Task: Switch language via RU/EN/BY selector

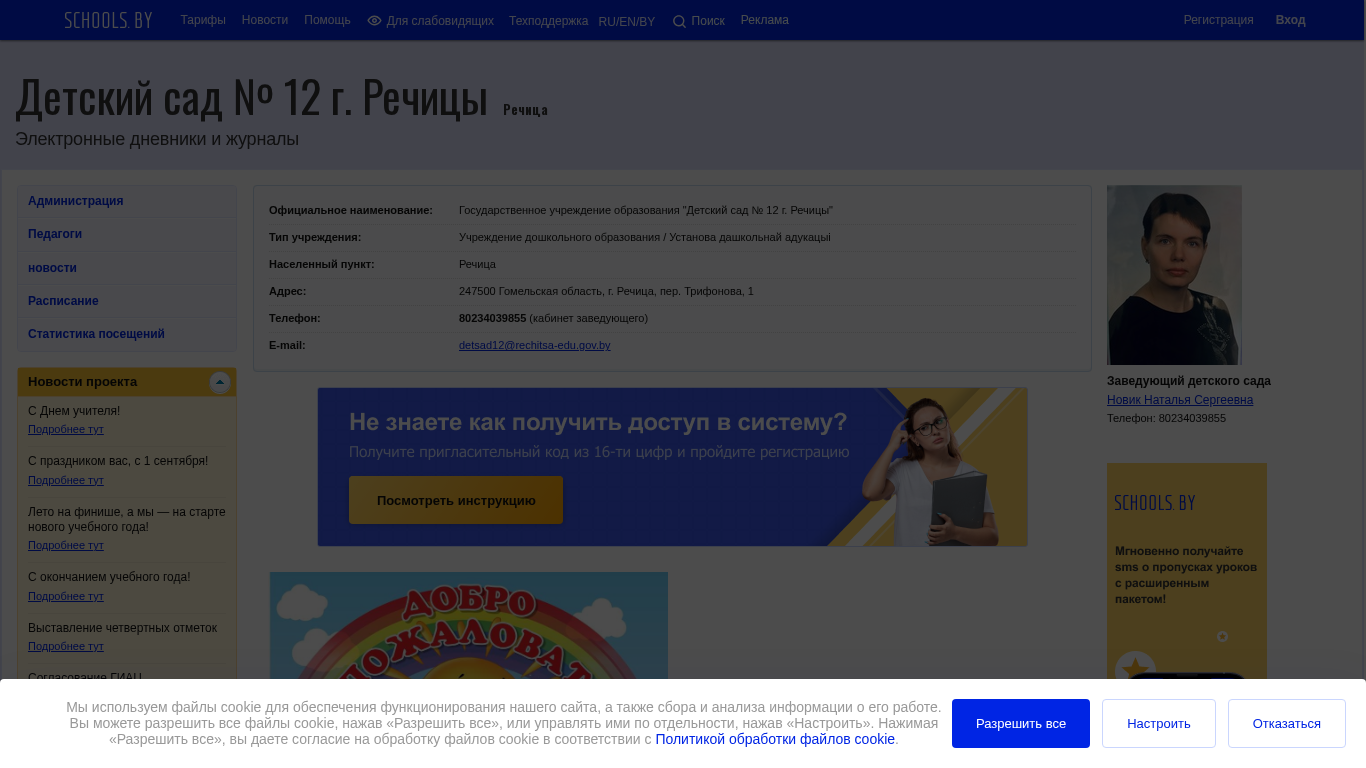Action: 627,22
